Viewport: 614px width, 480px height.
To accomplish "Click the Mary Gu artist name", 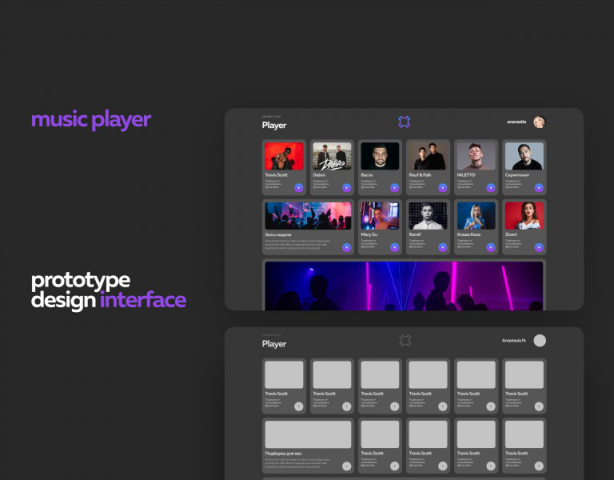I will pyautogui.click(x=369, y=235).
